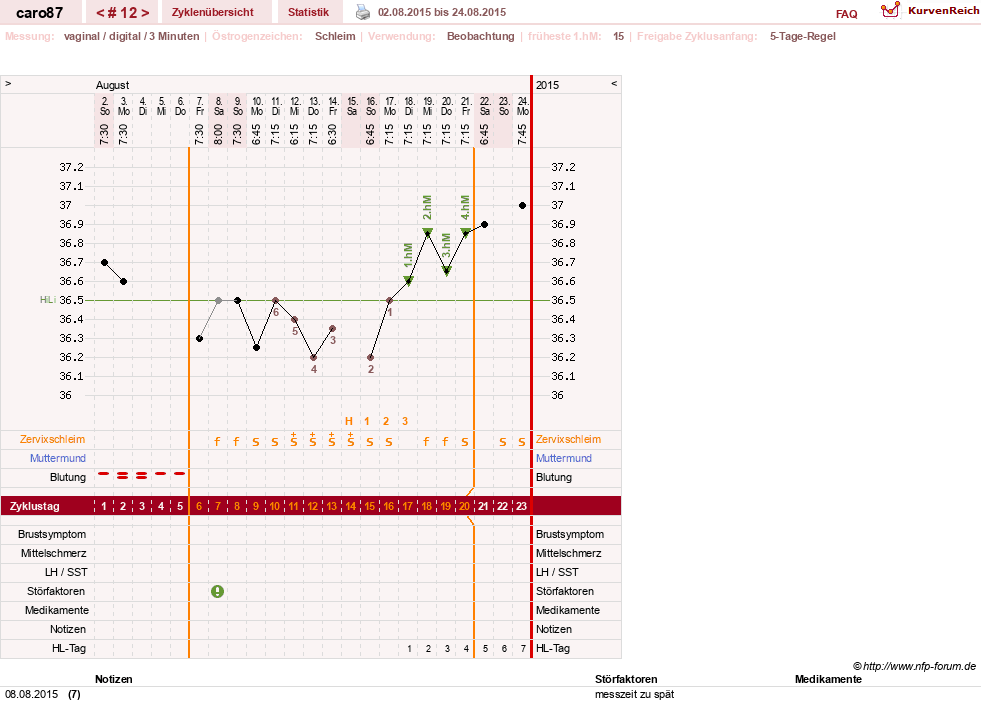Click the low-value point numbered 4
981x718 pixels.
(313, 357)
